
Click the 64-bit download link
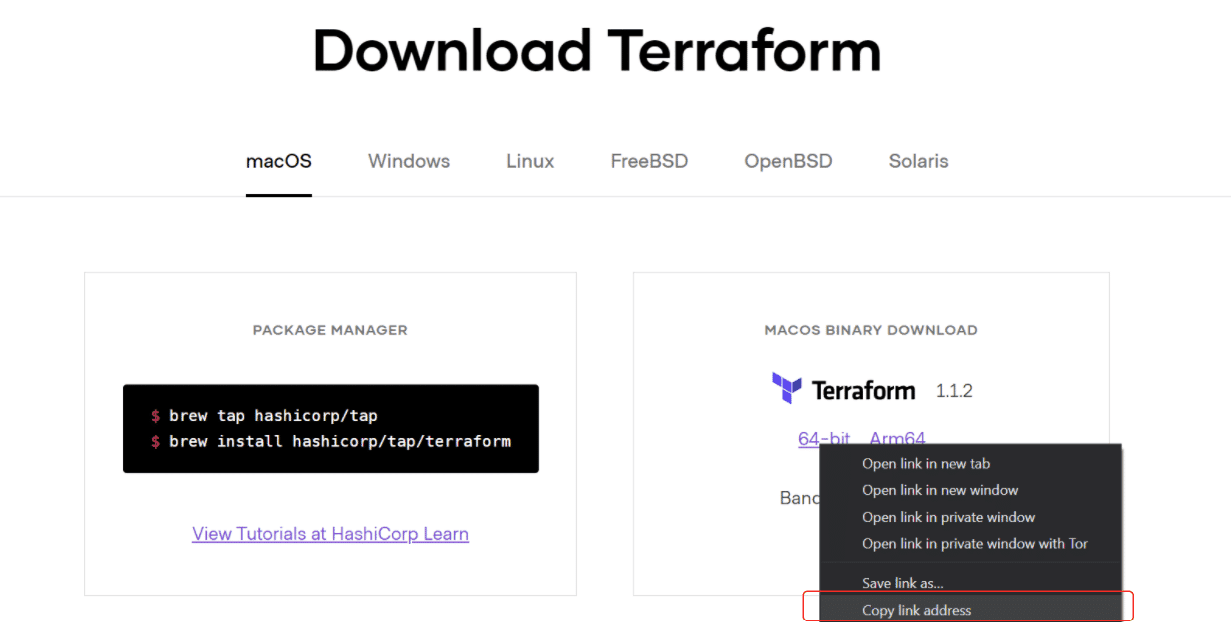pos(824,439)
